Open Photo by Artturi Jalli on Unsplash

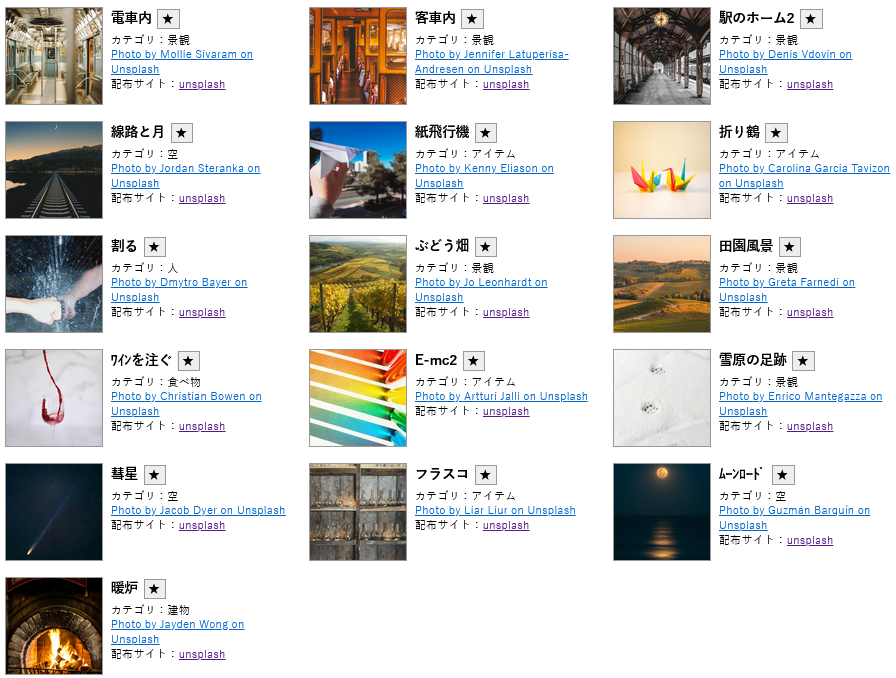tap(501, 397)
